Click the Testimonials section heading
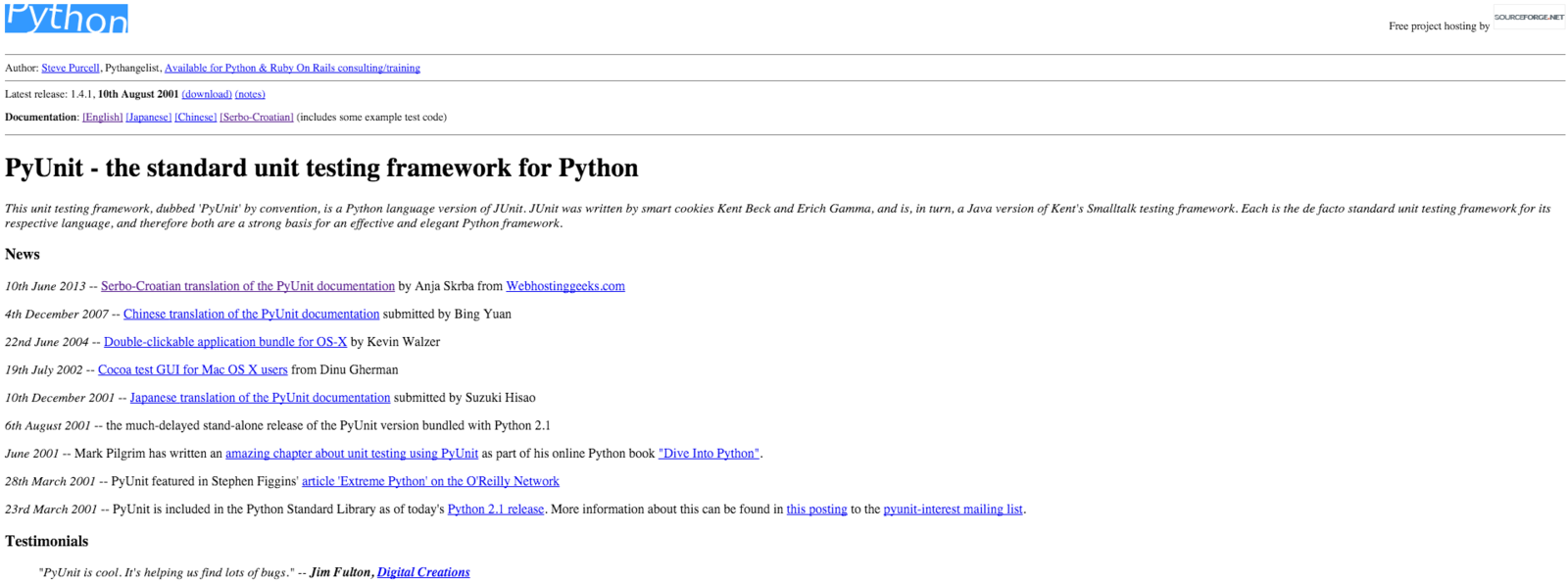This screenshot has width=1568, height=583. (46, 541)
